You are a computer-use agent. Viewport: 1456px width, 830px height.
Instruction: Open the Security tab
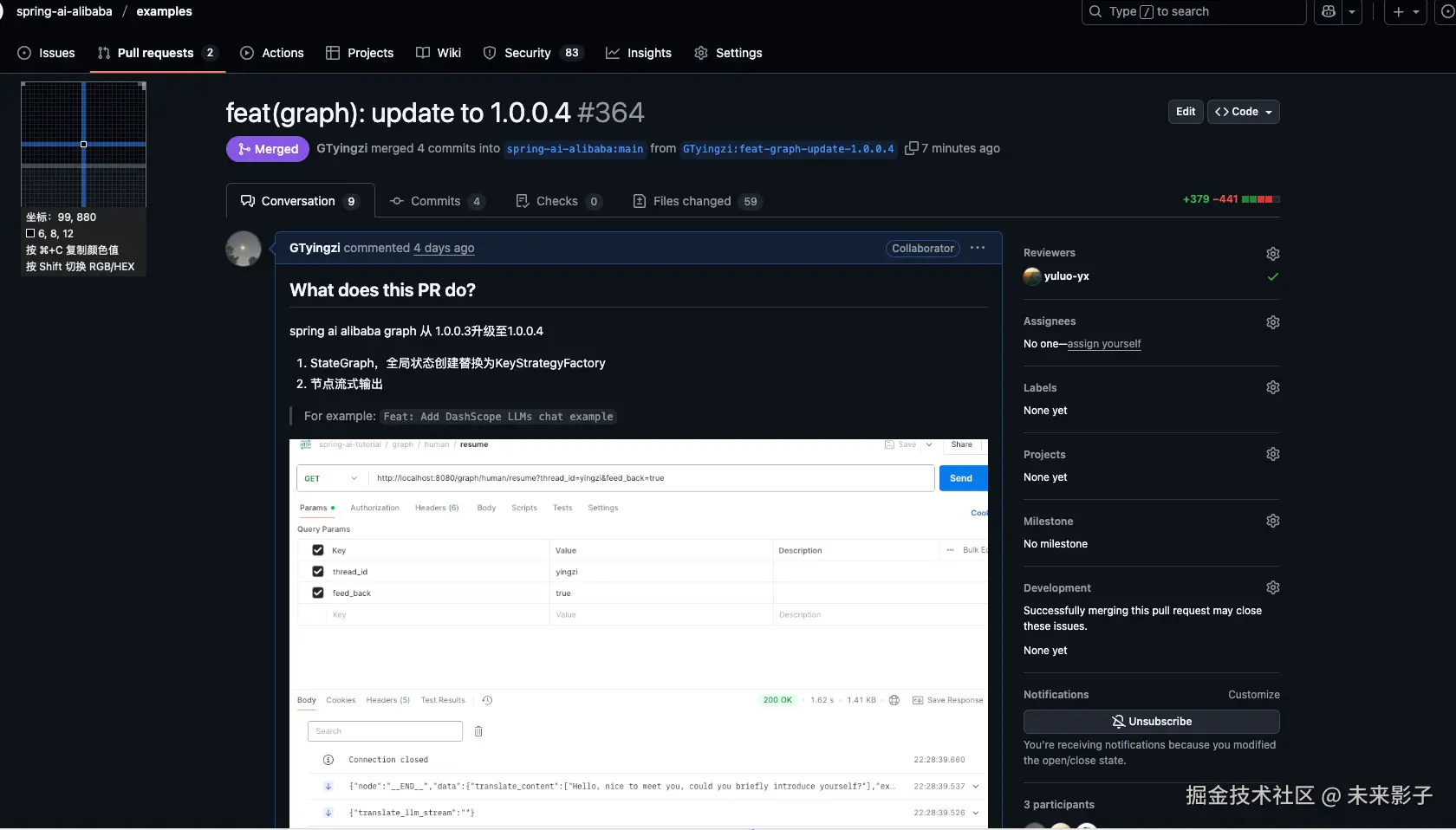coord(532,53)
